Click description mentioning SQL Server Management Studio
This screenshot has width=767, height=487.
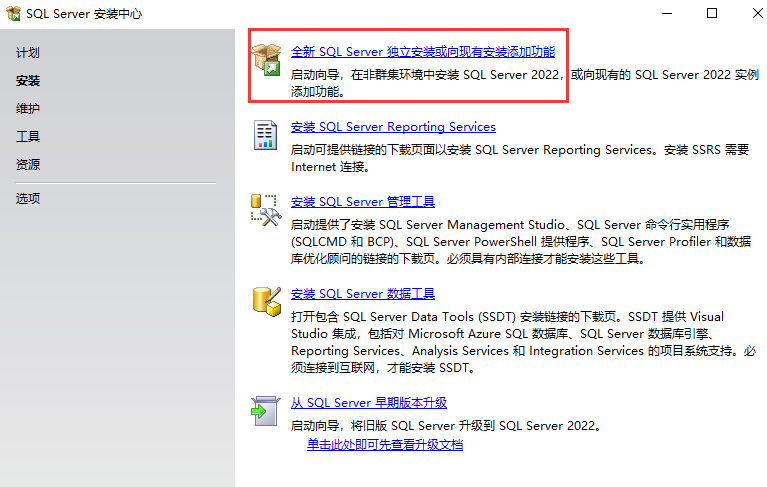(x=521, y=242)
